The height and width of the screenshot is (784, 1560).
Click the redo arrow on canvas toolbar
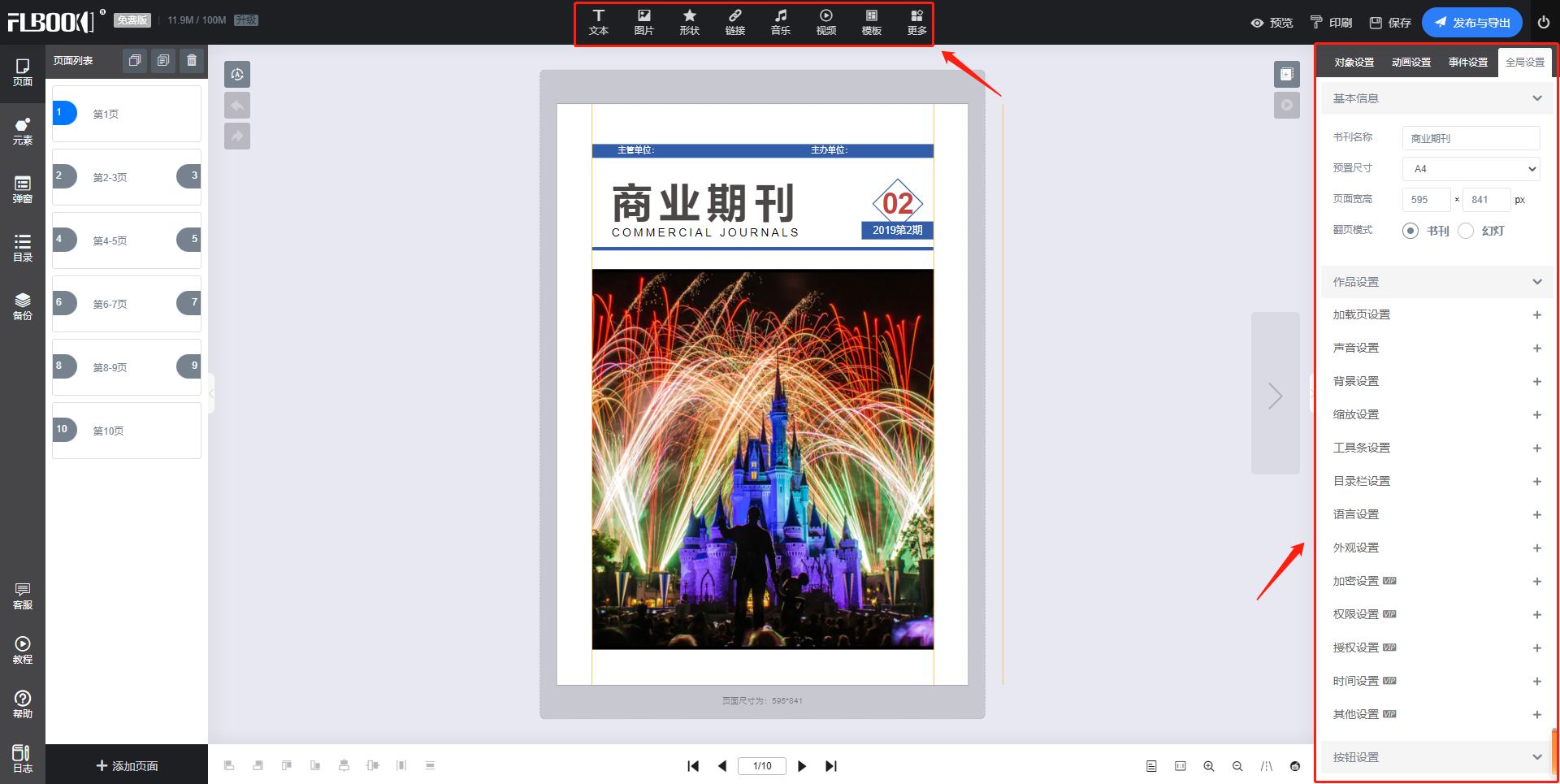(x=237, y=136)
